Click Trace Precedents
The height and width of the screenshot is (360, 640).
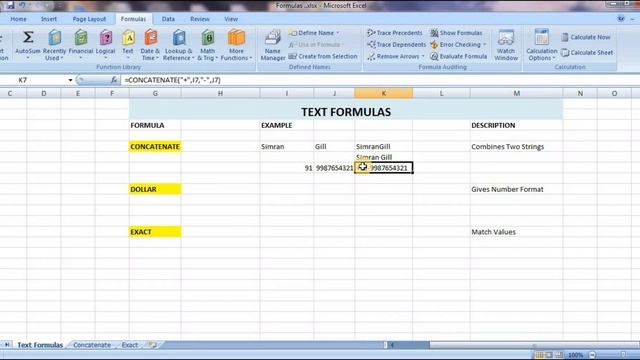click(x=394, y=33)
